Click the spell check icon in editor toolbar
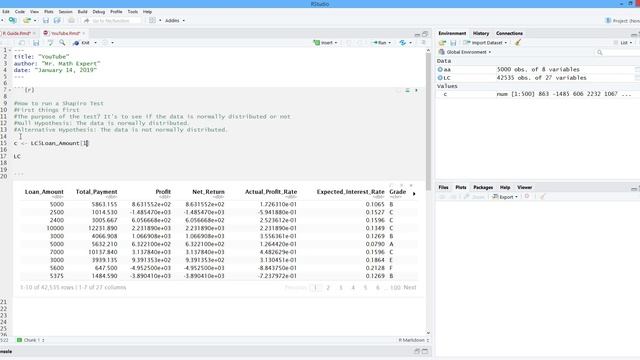640x360 pixels. pos(51,43)
